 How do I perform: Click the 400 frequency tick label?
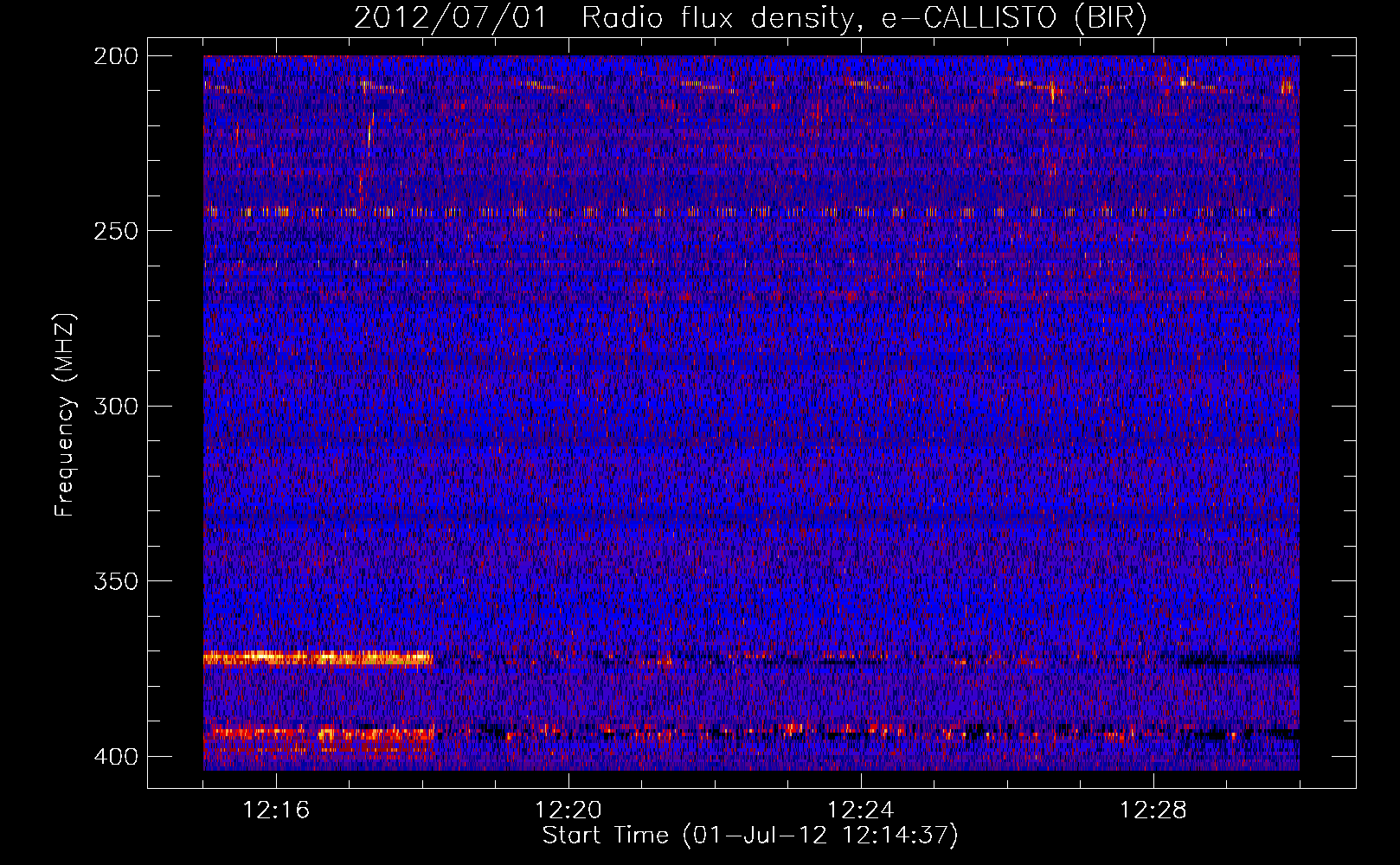(x=115, y=756)
